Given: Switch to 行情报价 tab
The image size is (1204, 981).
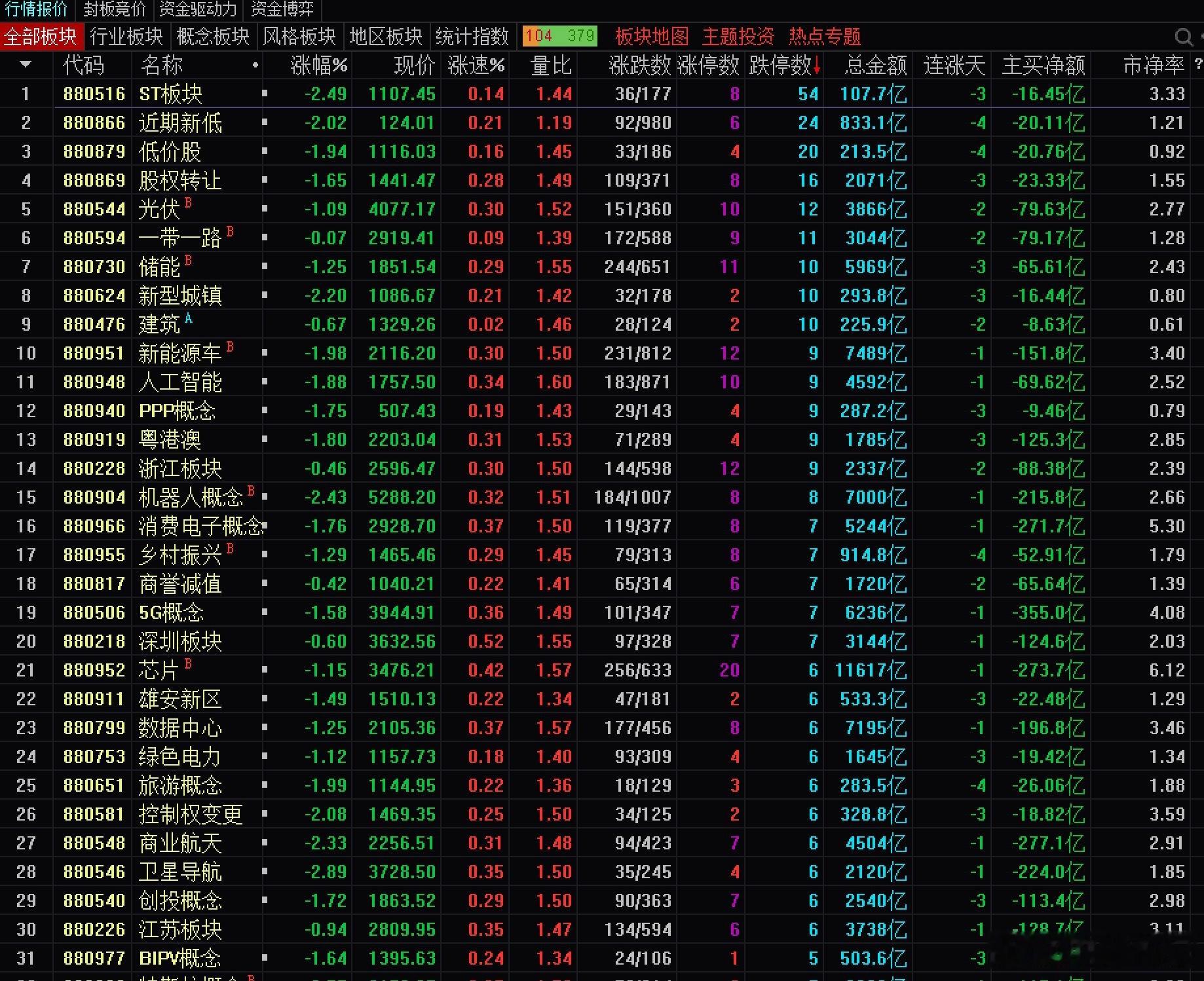Looking at the screenshot, I should [x=37, y=9].
